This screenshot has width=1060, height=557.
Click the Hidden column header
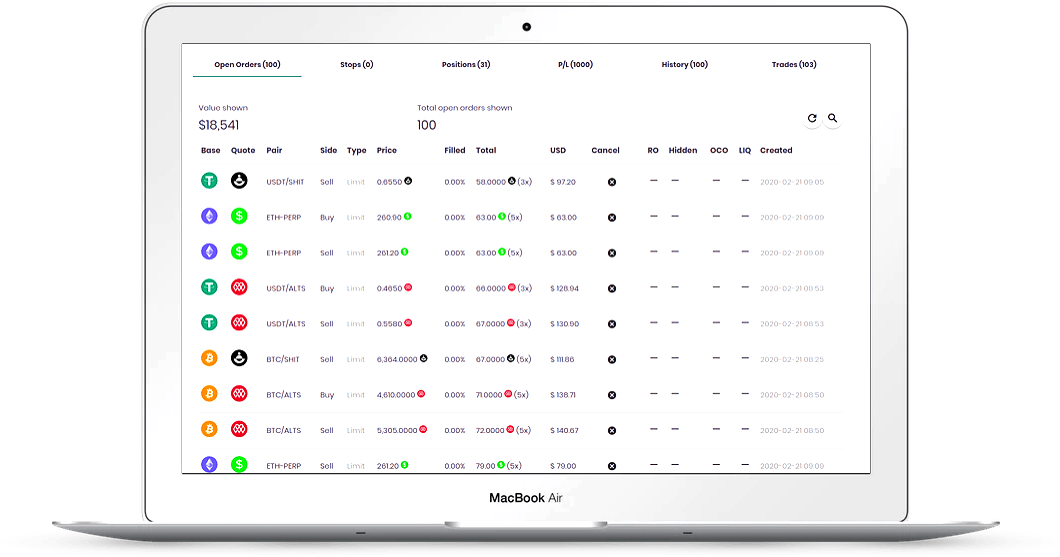pos(683,151)
